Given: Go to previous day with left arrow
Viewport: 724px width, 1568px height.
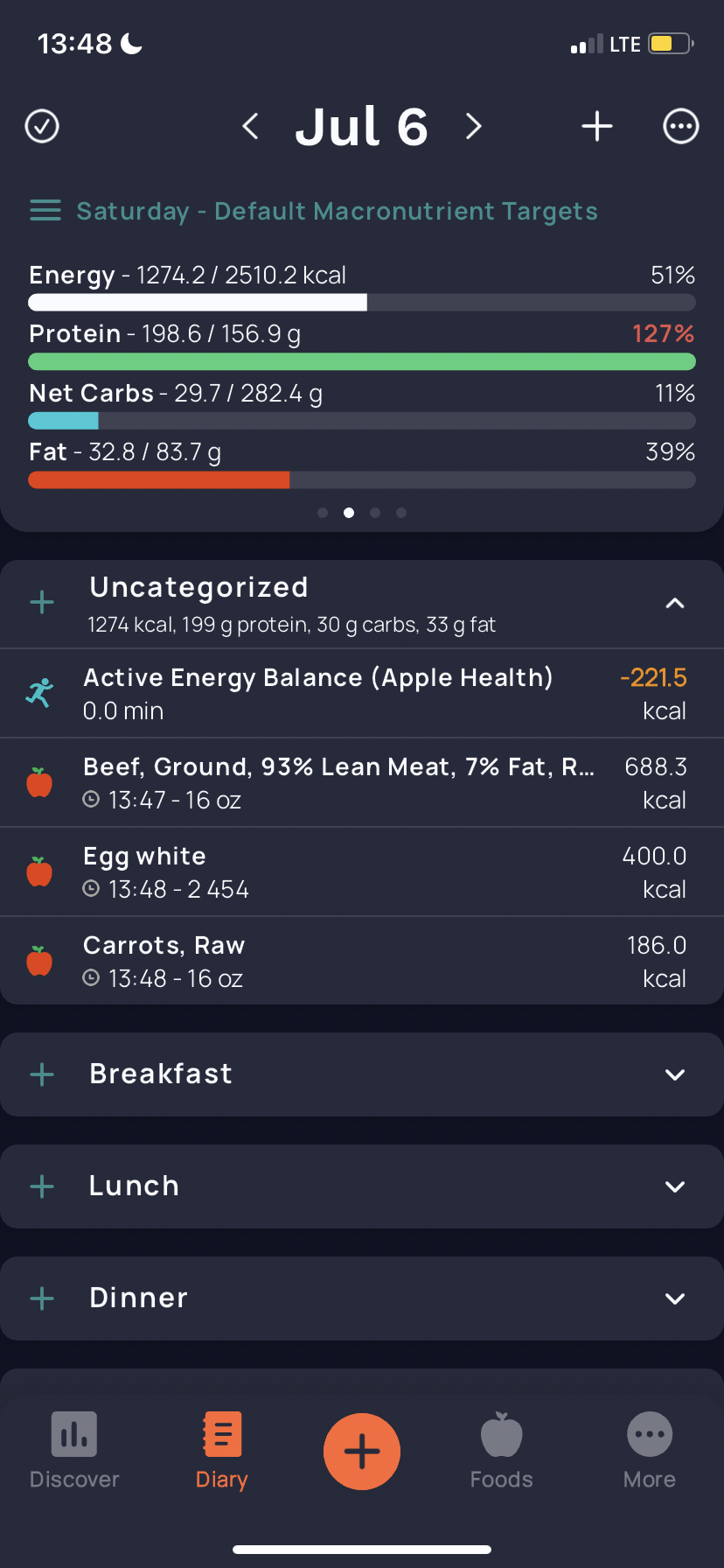Looking at the screenshot, I should point(250,126).
